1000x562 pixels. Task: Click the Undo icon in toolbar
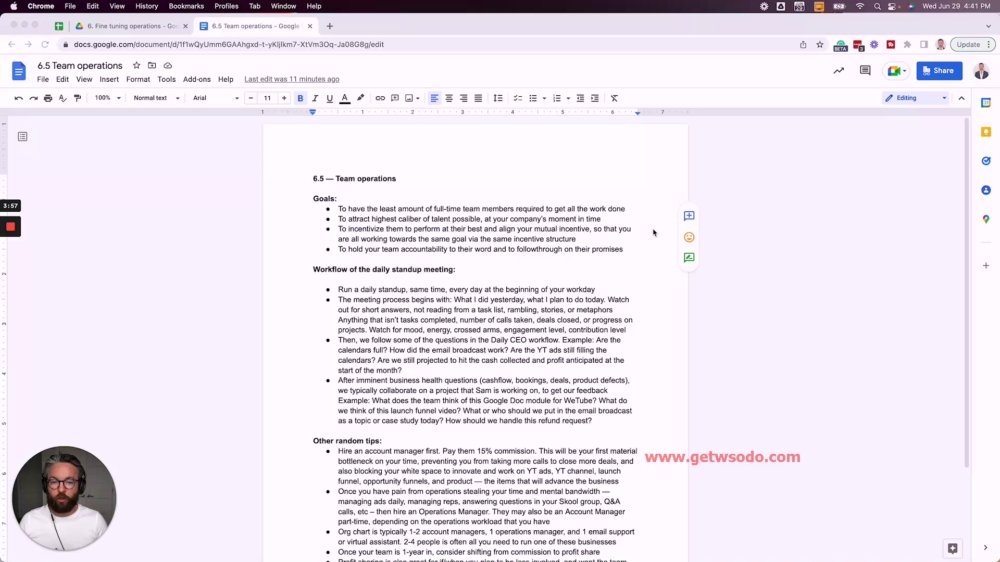(x=18, y=98)
